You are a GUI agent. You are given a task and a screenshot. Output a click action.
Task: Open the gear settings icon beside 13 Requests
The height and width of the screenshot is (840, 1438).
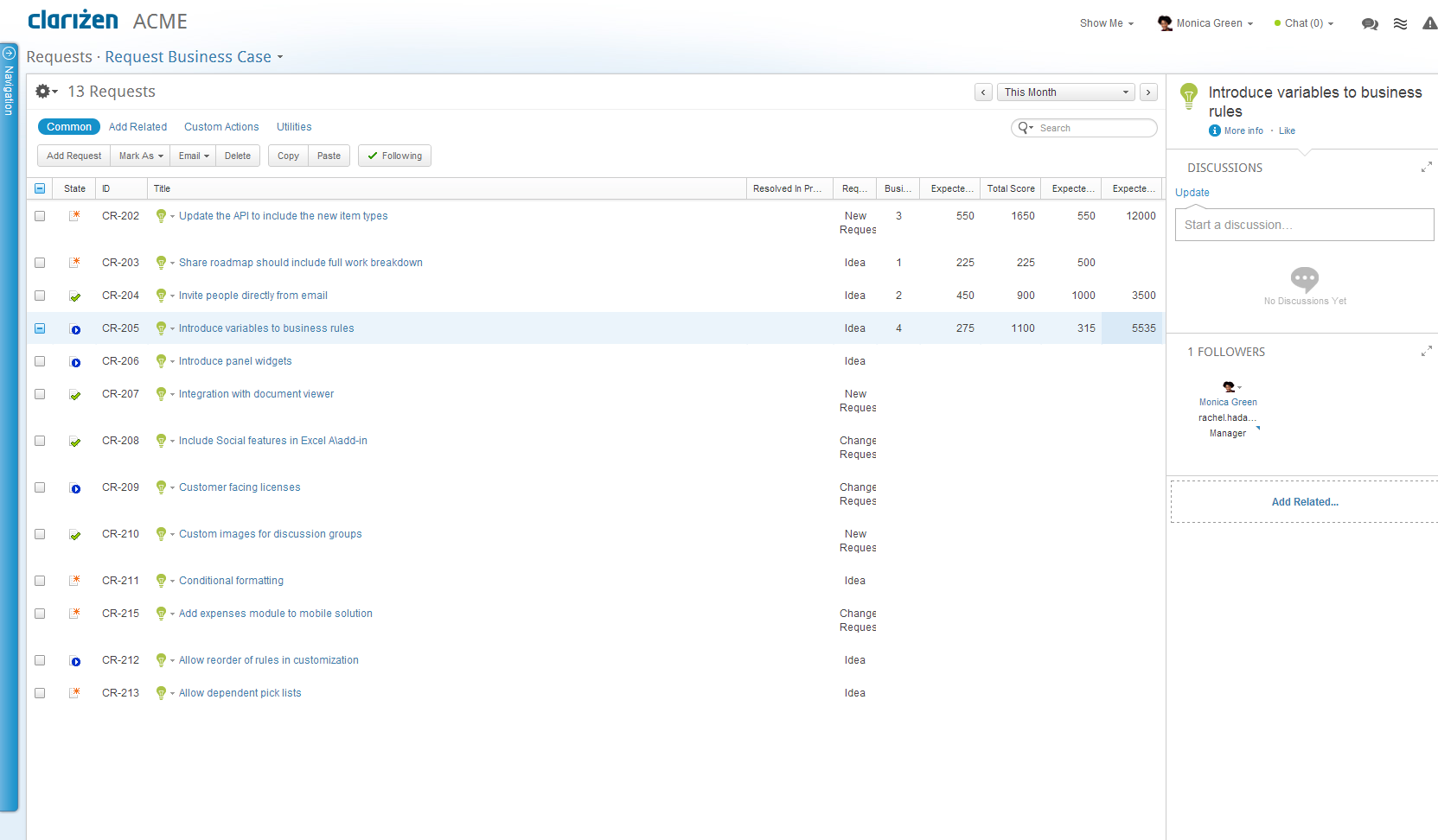45,92
